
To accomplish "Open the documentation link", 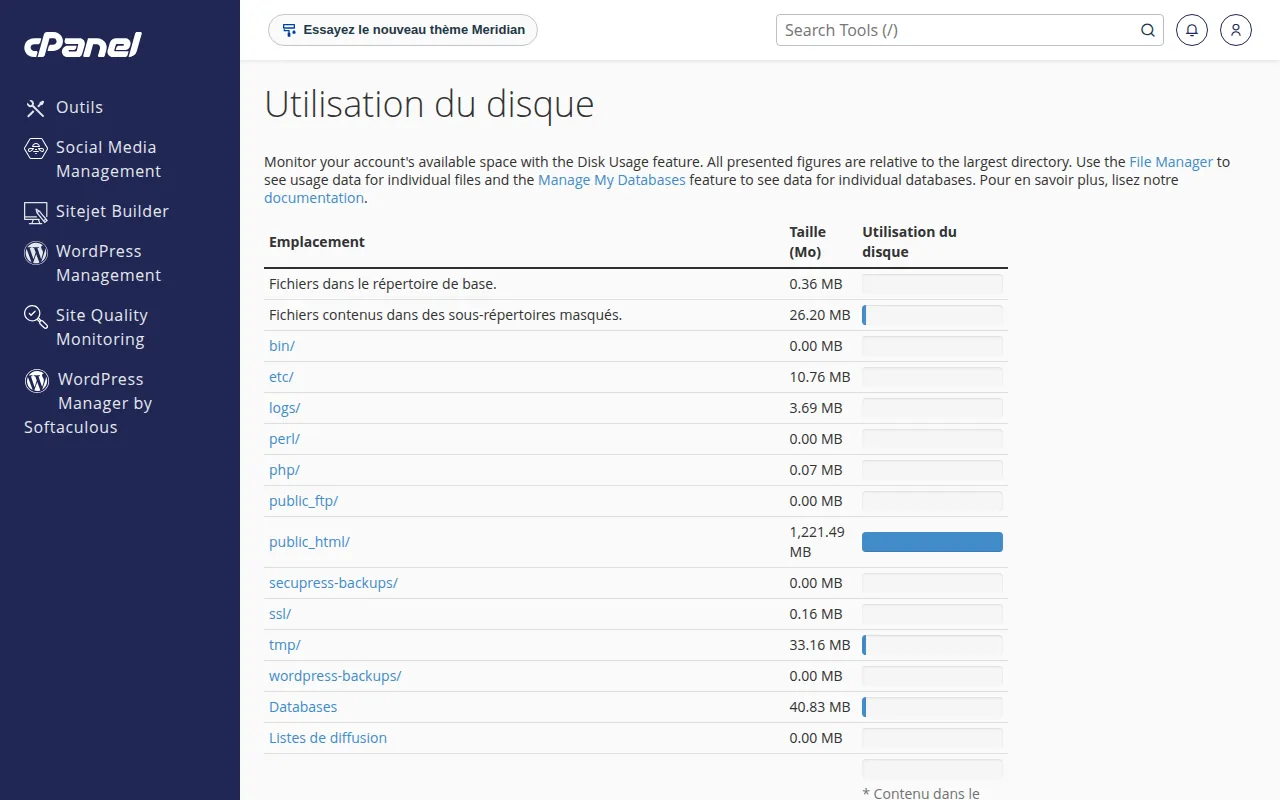I will (x=314, y=198).
